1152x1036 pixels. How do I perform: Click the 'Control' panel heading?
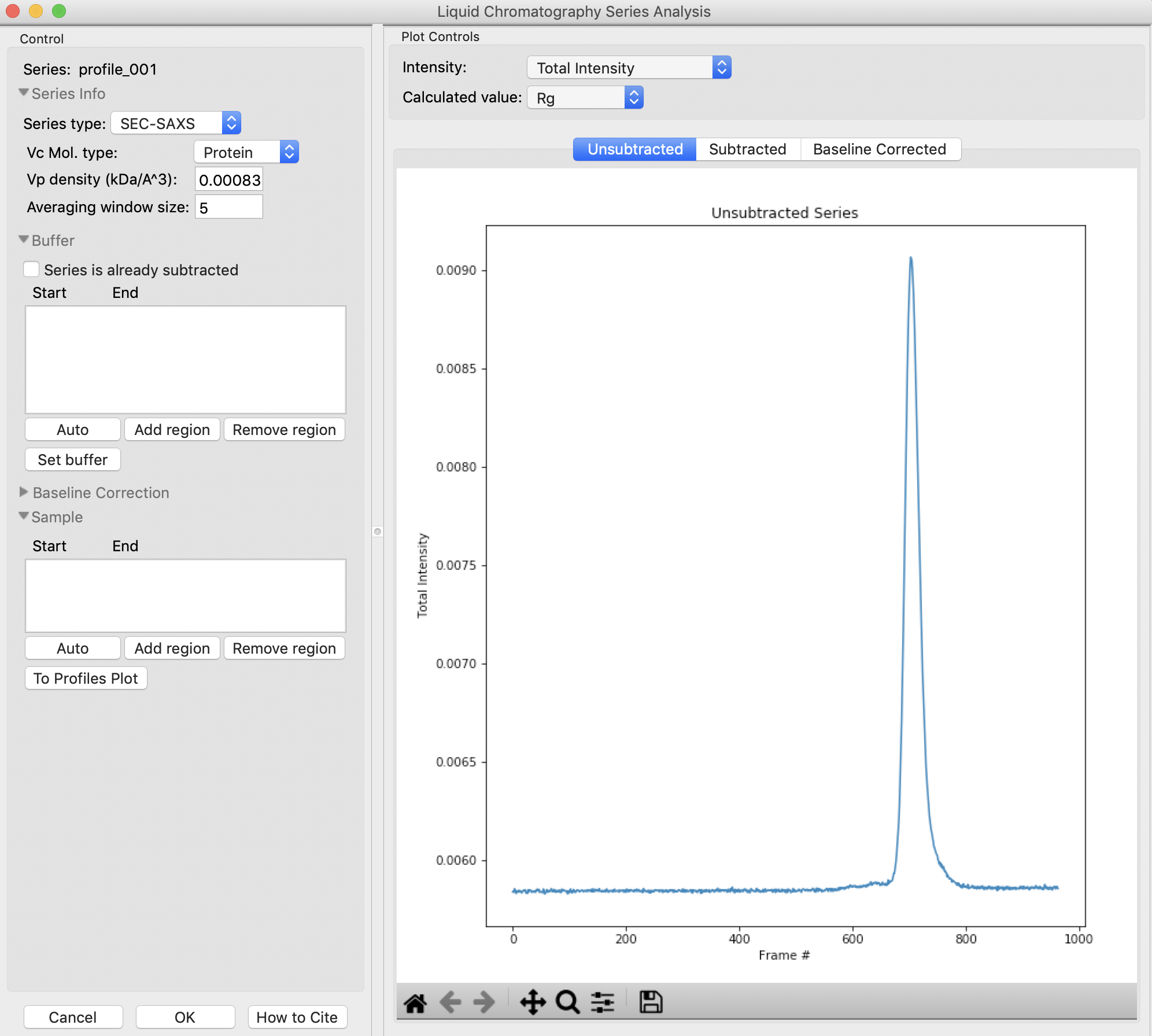[x=42, y=39]
